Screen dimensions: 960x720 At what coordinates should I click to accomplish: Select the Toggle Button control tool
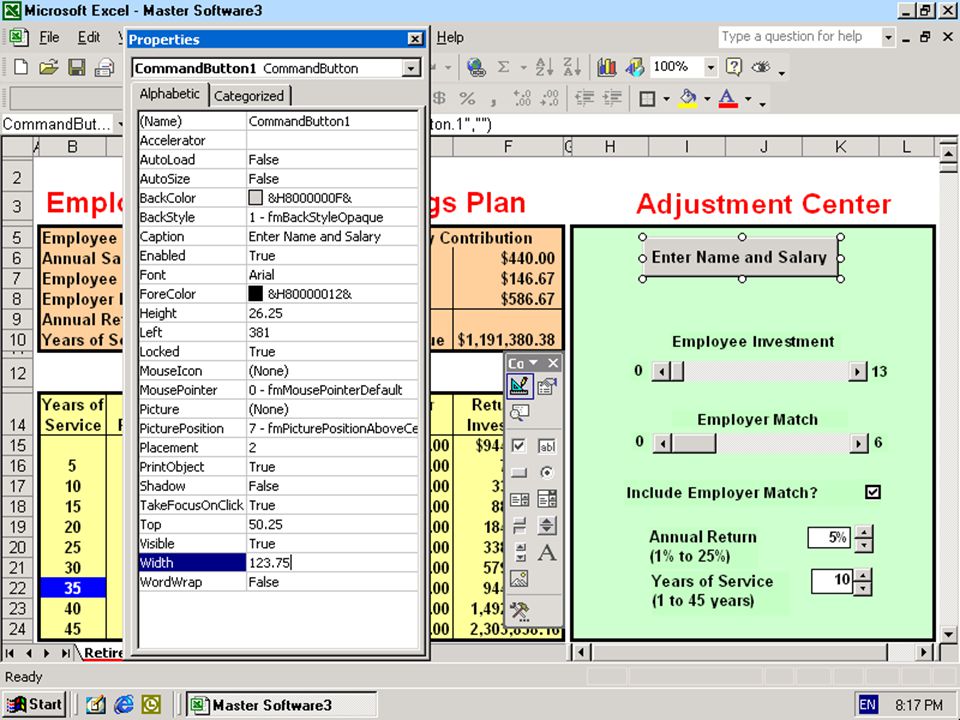[519, 525]
